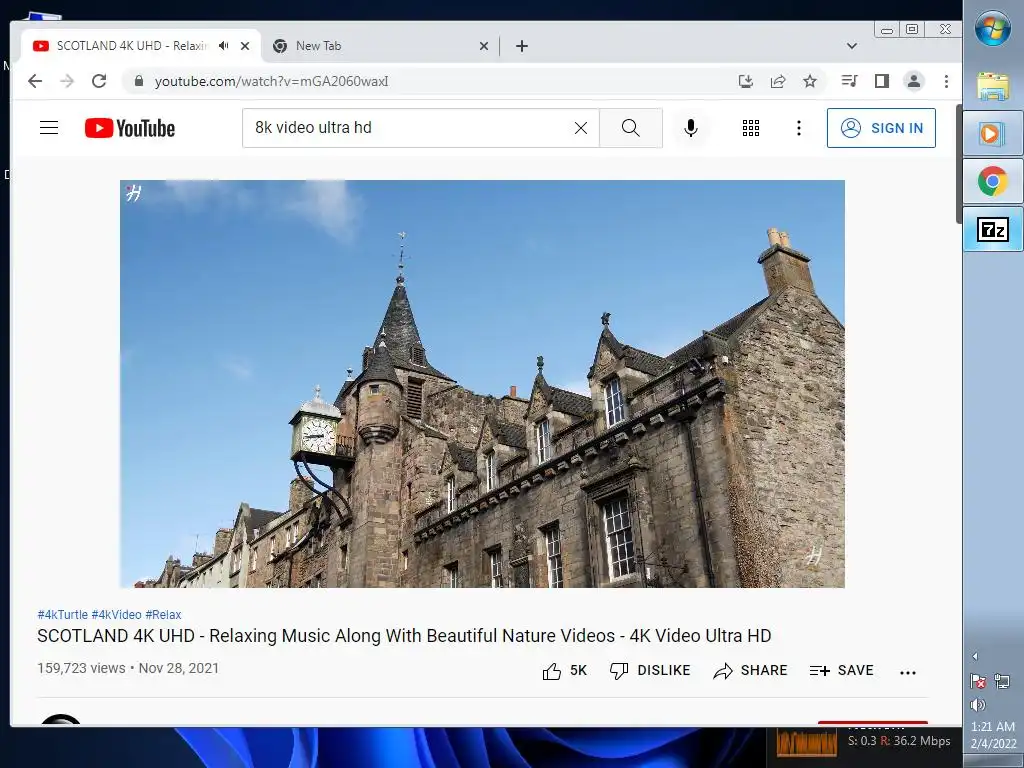Screen dimensions: 1024x768
Task: Open Action Center flag icon
Action: coord(978,681)
